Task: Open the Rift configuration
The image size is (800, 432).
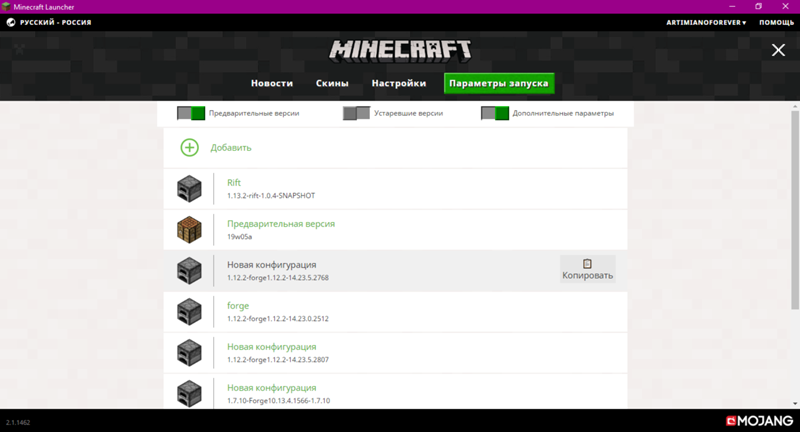Action: pyautogui.click(x=395, y=189)
